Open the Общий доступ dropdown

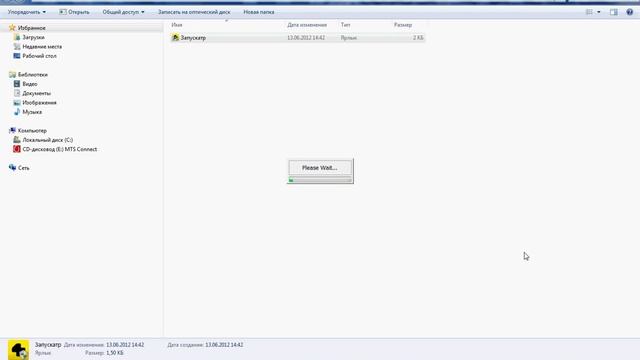tap(123, 12)
